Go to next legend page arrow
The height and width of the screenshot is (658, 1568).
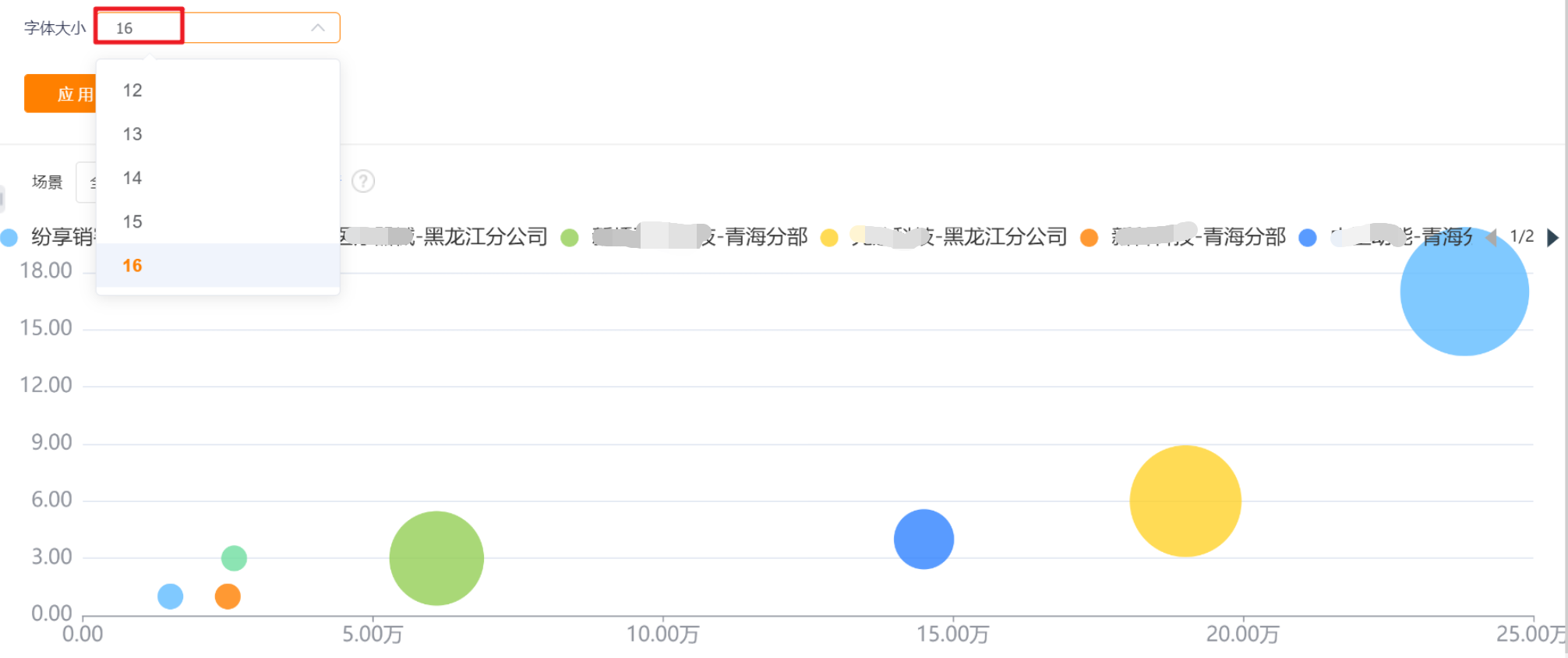[x=1552, y=238]
